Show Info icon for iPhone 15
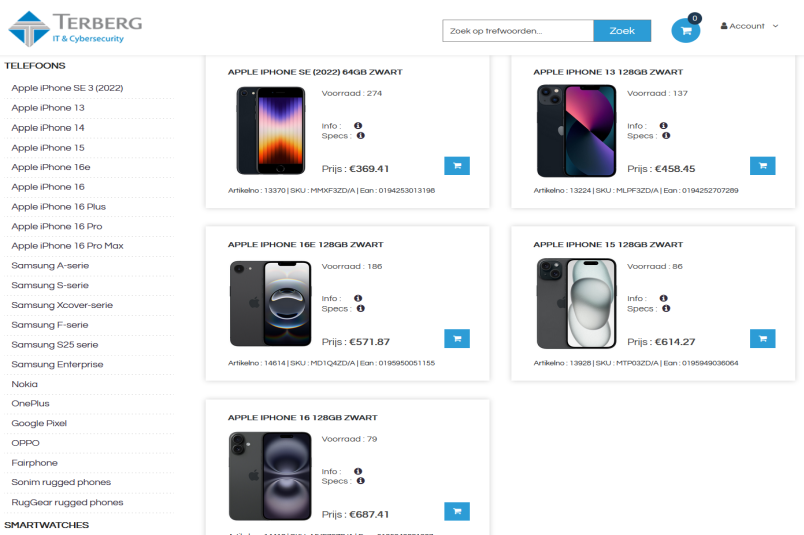 tap(664, 299)
